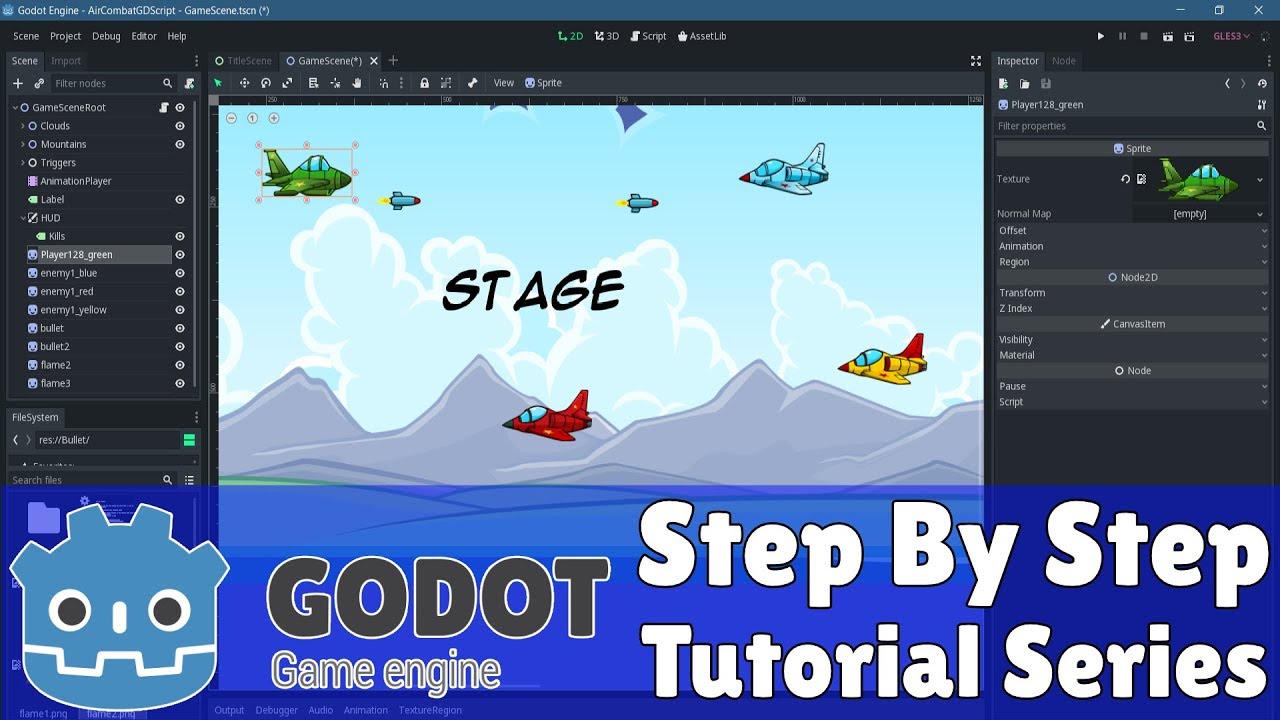The width and height of the screenshot is (1280, 720).
Task: Choose the Scale mode tool
Action: pyautogui.click(x=288, y=83)
